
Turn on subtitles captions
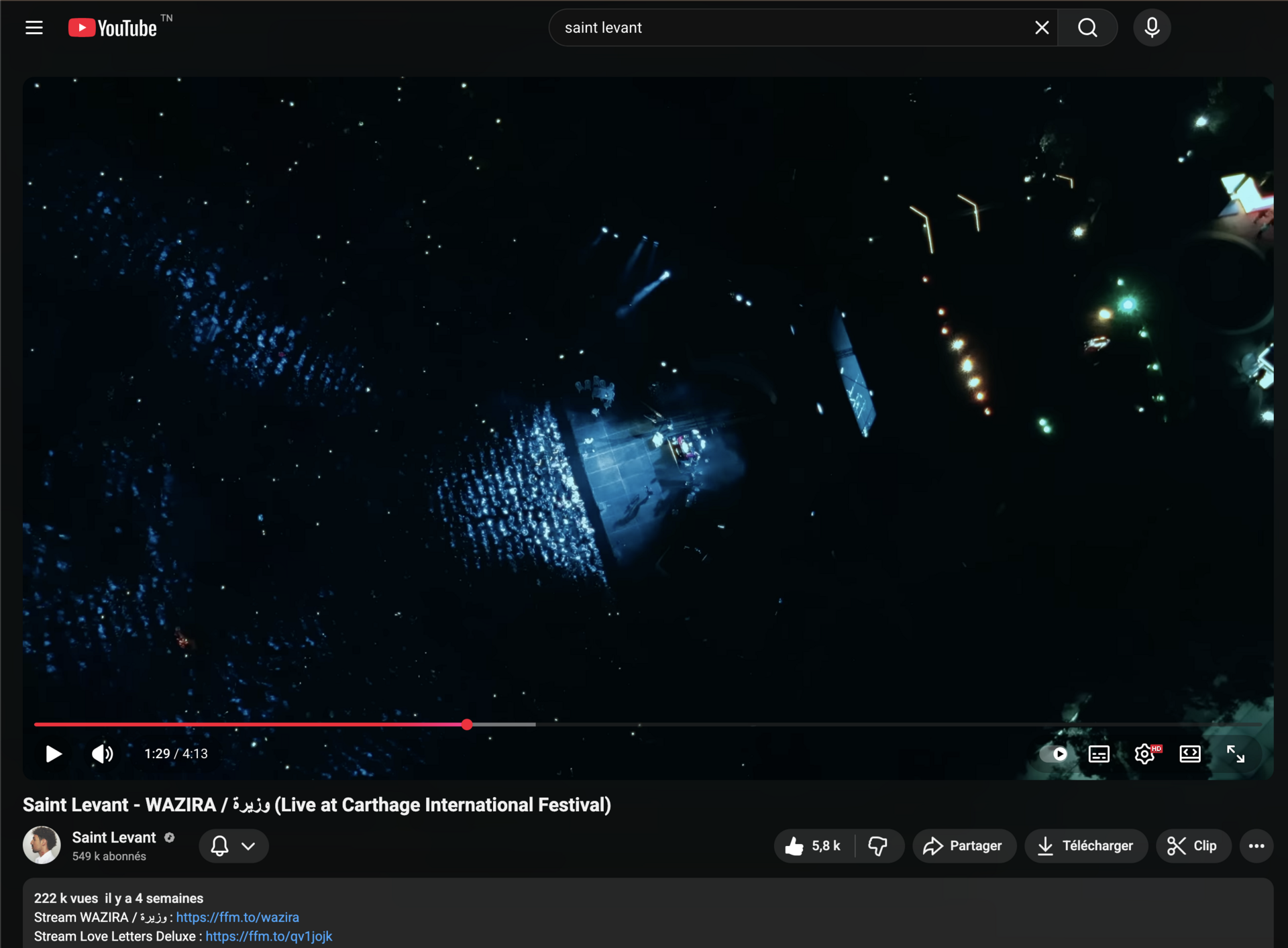click(x=1098, y=753)
